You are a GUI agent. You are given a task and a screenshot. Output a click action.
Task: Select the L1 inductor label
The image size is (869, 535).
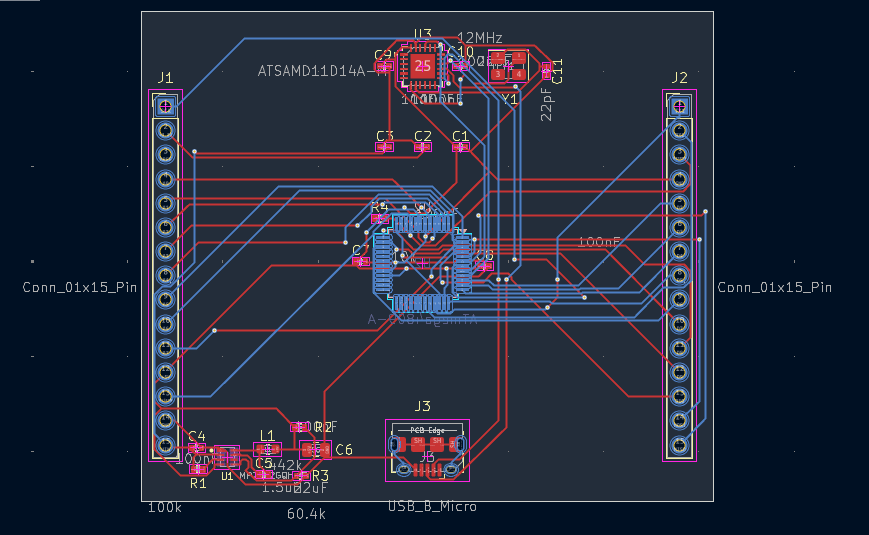tap(267, 436)
